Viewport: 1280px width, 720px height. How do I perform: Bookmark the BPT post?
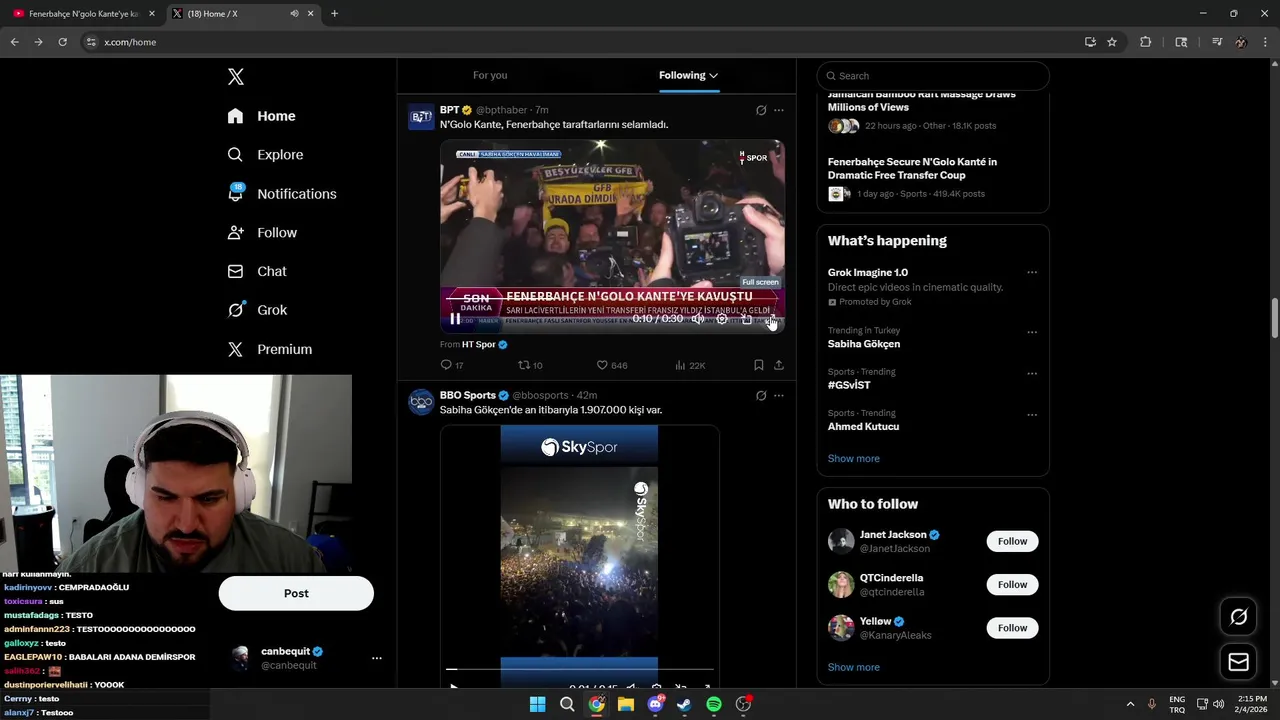pos(759,365)
